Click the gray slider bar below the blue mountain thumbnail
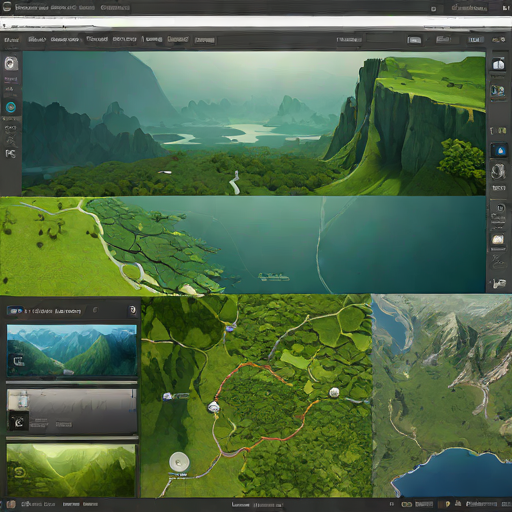The image size is (512, 512). coord(72,382)
